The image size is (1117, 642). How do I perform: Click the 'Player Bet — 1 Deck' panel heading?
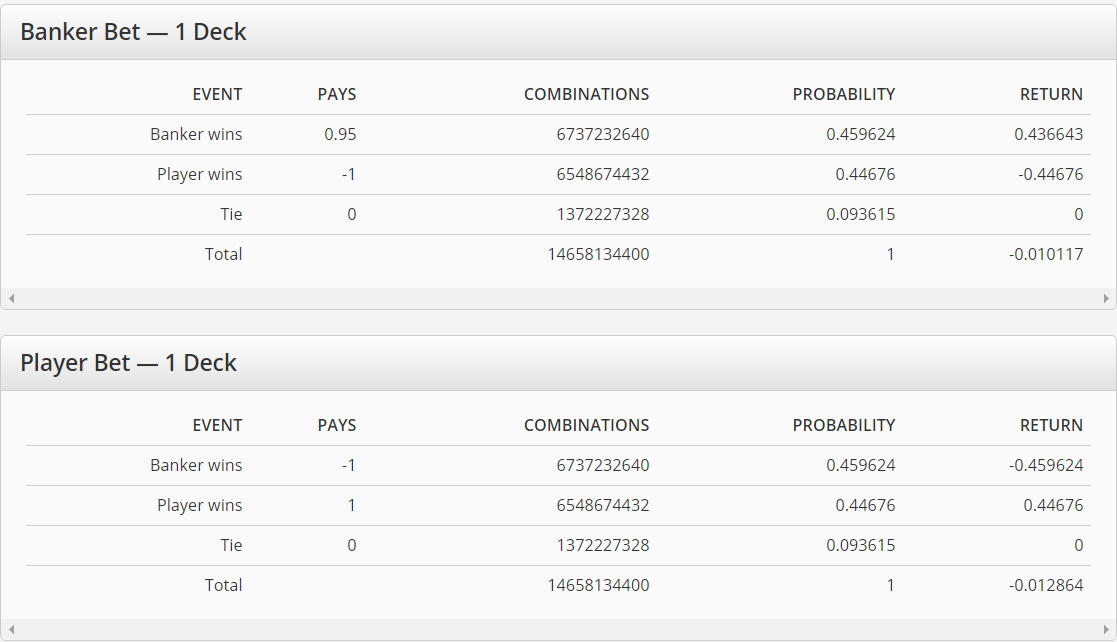(128, 363)
